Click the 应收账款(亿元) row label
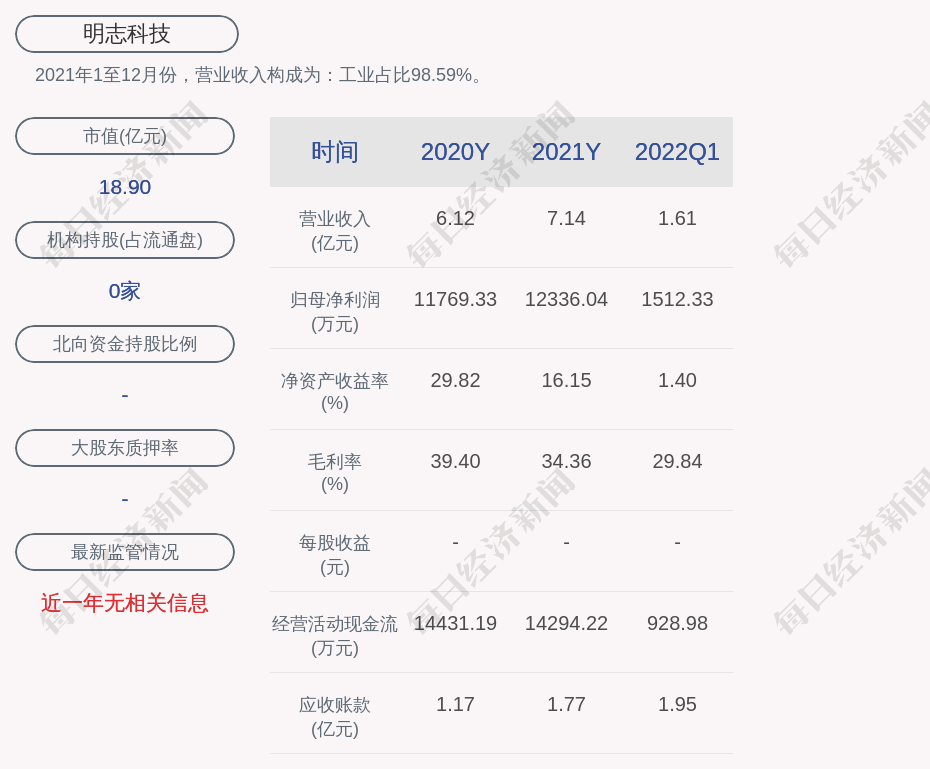The image size is (930, 769). click(x=335, y=717)
